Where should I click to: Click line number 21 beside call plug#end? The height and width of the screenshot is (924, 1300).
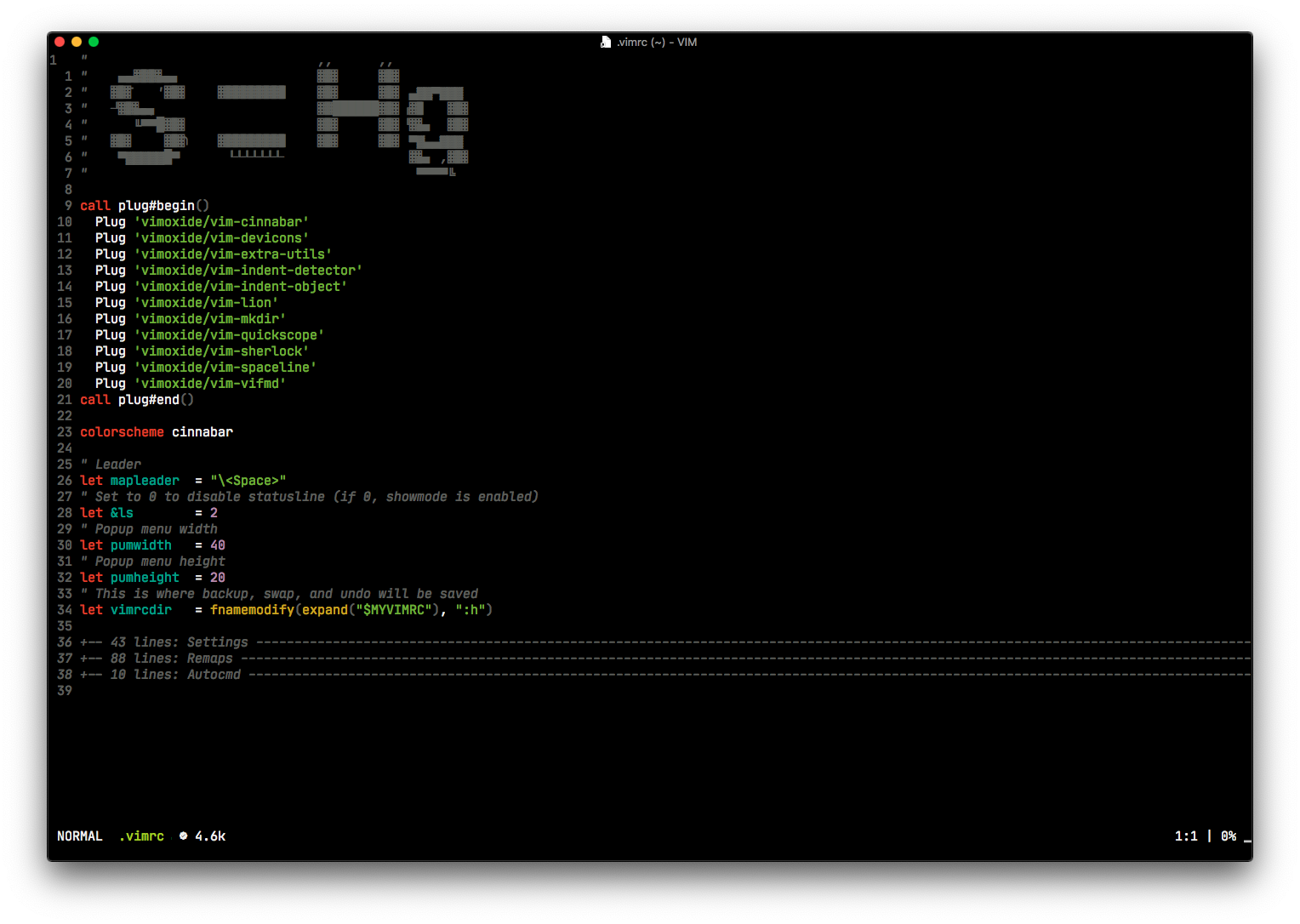(64, 399)
